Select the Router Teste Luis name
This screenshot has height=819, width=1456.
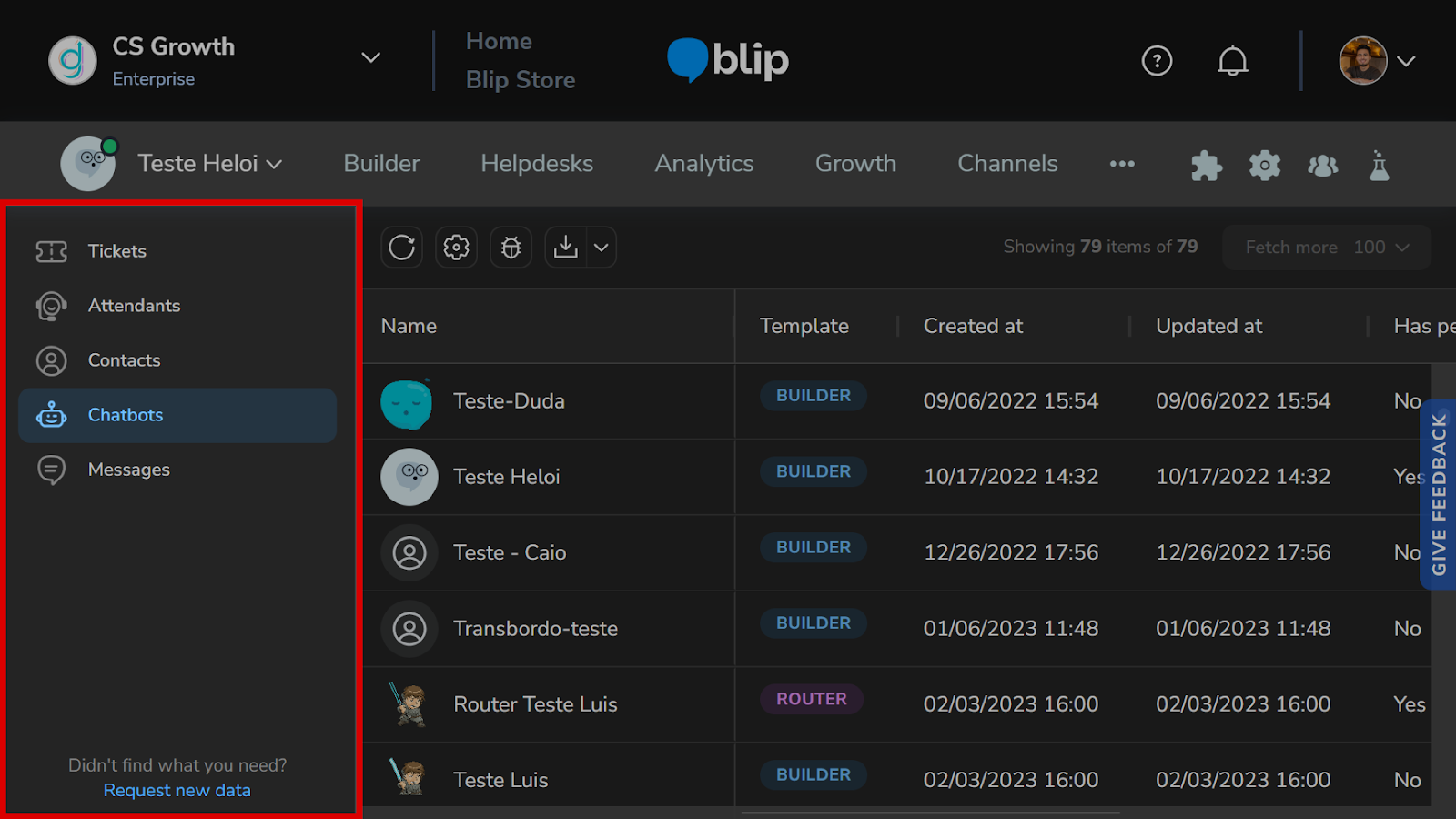click(535, 704)
